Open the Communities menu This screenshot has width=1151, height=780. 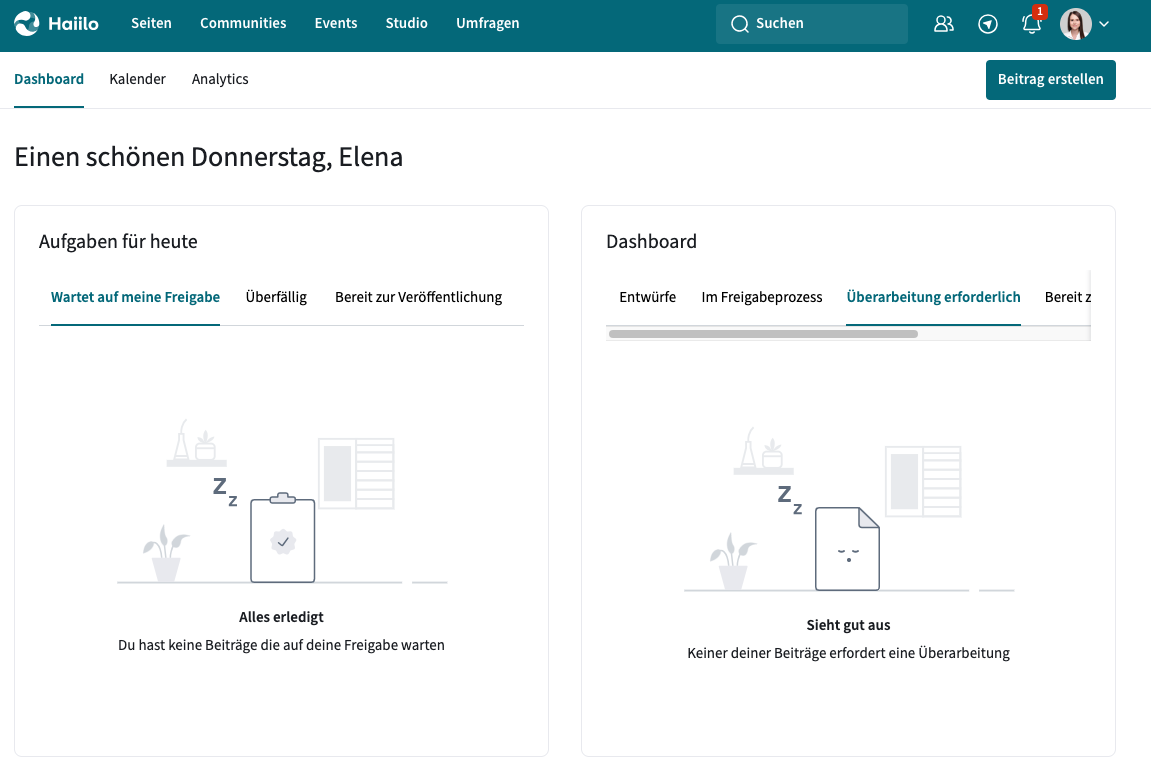(243, 24)
